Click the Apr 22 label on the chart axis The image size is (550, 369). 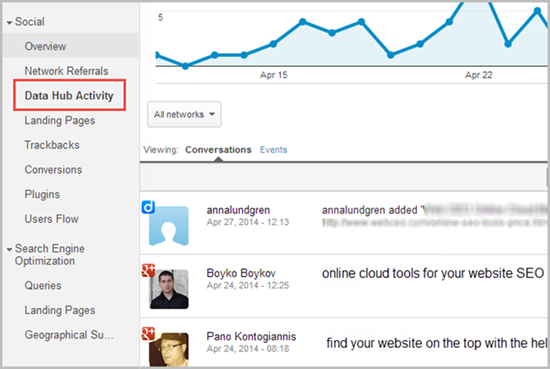479,75
